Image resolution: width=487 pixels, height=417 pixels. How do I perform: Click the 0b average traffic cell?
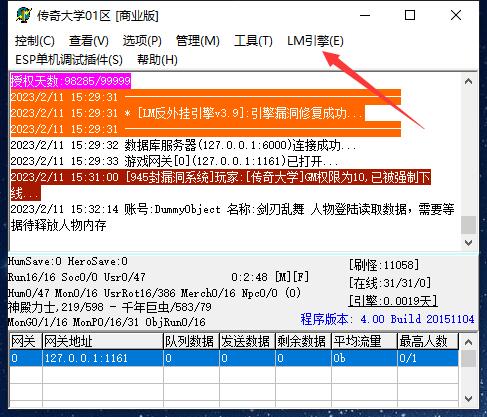[364, 358]
